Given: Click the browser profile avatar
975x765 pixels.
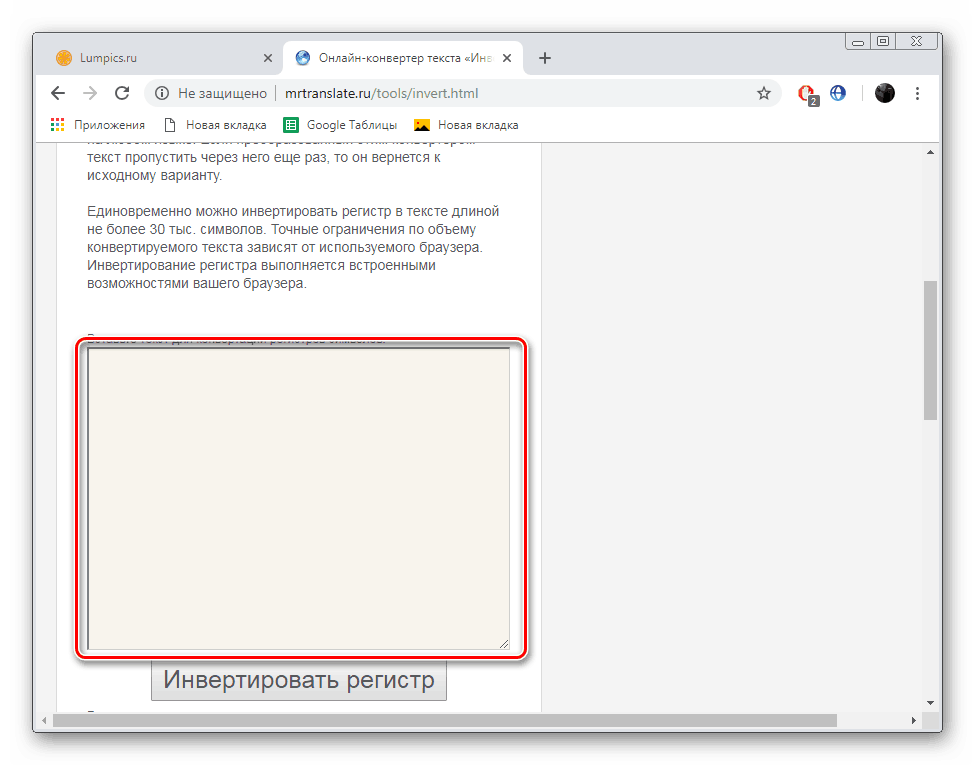Looking at the screenshot, I should tap(884, 93).
